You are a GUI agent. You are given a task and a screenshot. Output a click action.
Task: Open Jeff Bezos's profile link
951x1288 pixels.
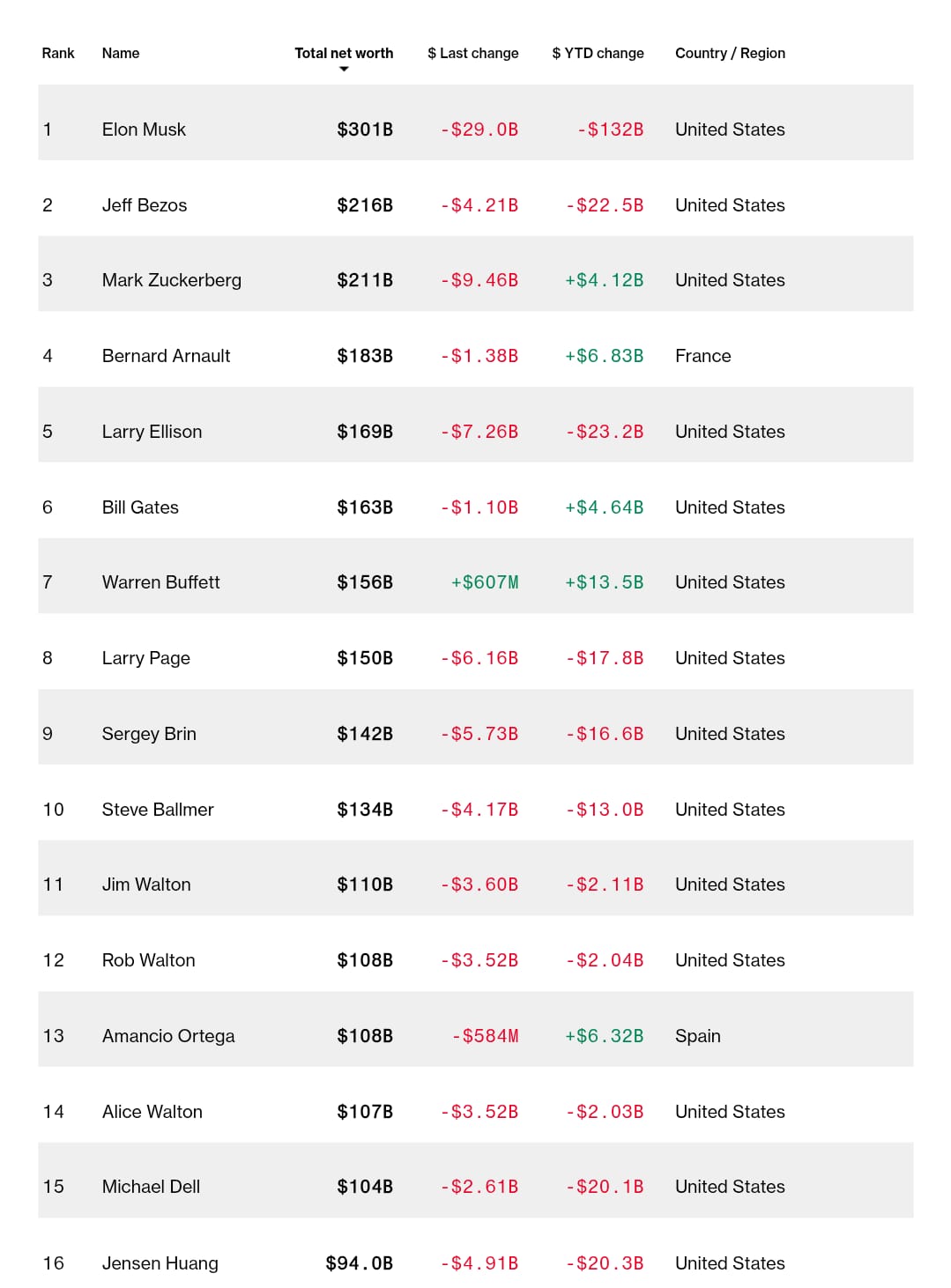(x=145, y=205)
